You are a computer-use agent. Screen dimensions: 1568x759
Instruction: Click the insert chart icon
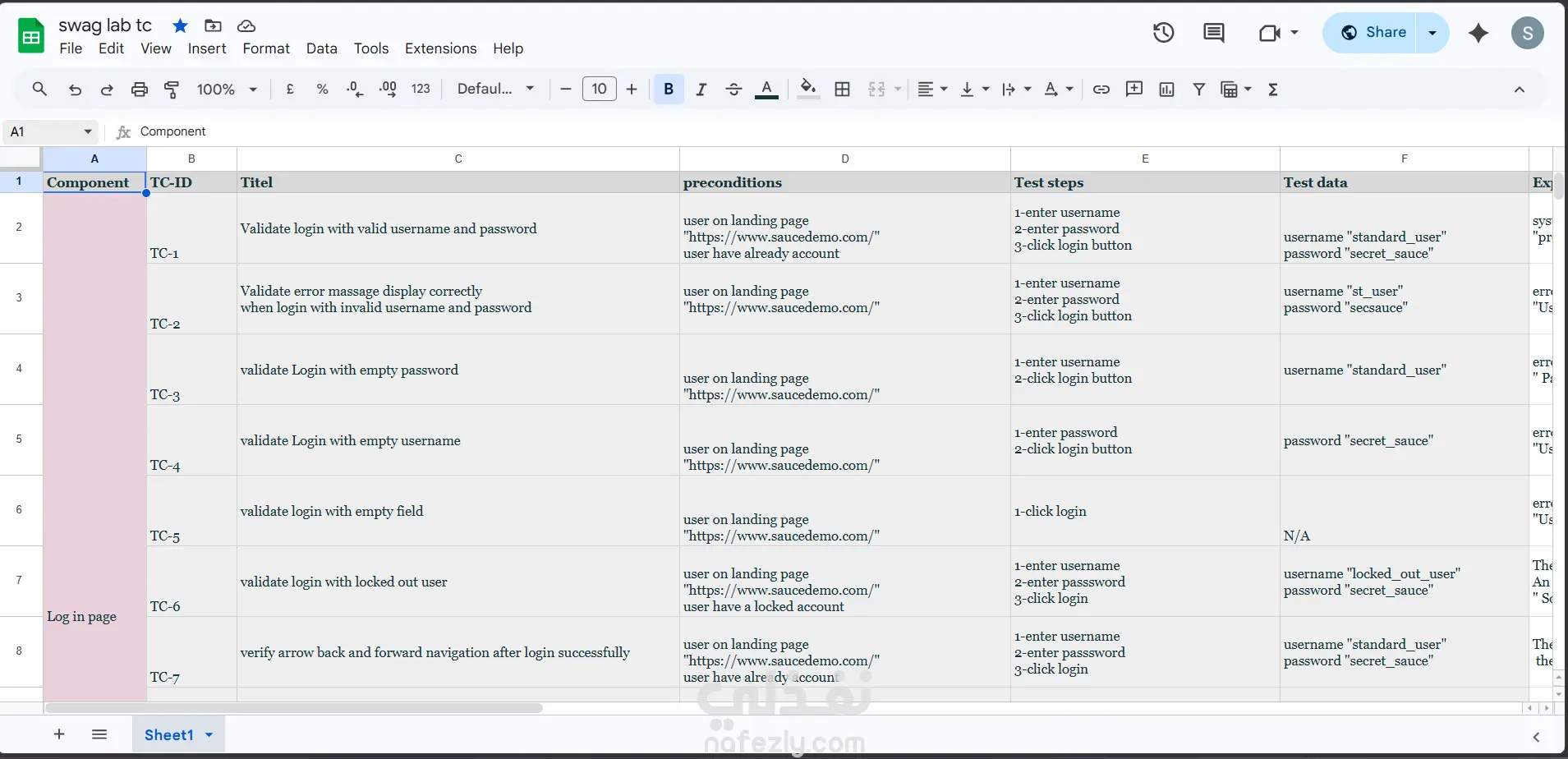coord(1166,90)
